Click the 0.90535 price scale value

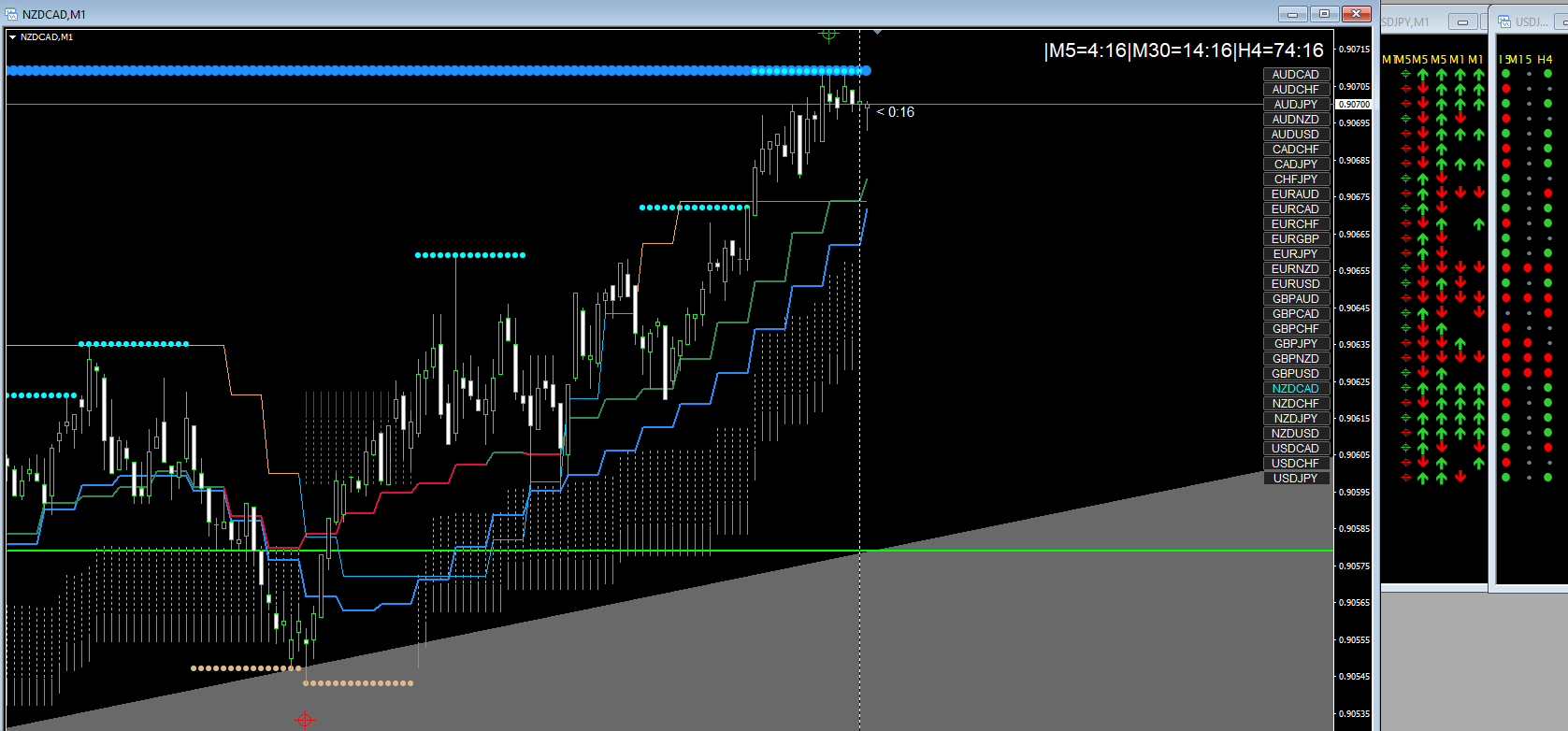pyautogui.click(x=1354, y=714)
